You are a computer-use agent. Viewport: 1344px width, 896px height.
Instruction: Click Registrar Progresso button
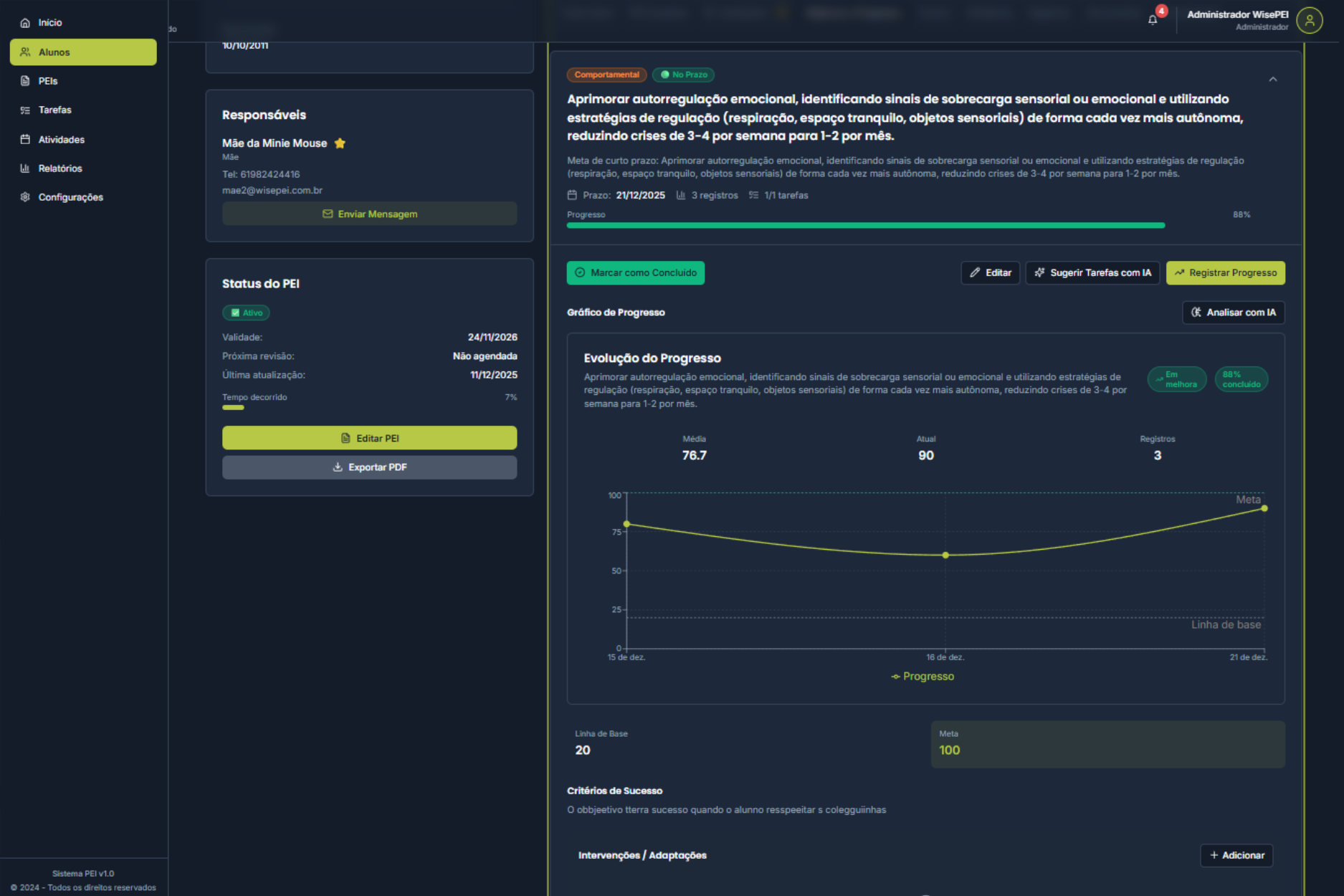[1225, 273]
